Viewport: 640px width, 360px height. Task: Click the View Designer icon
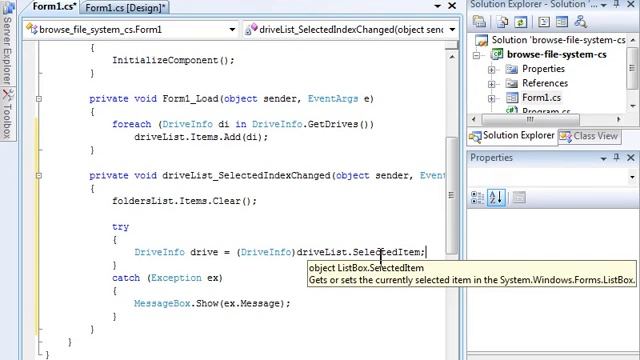click(x=562, y=22)
